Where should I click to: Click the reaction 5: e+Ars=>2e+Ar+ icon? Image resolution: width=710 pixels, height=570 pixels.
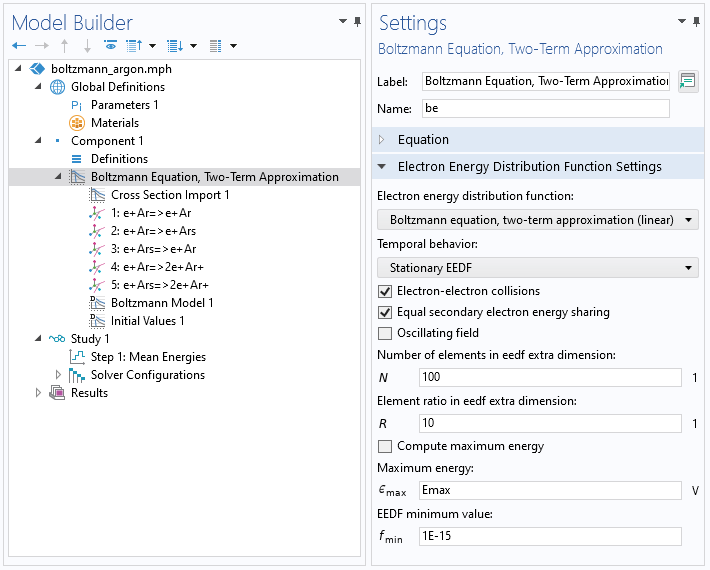click(96, 286)
